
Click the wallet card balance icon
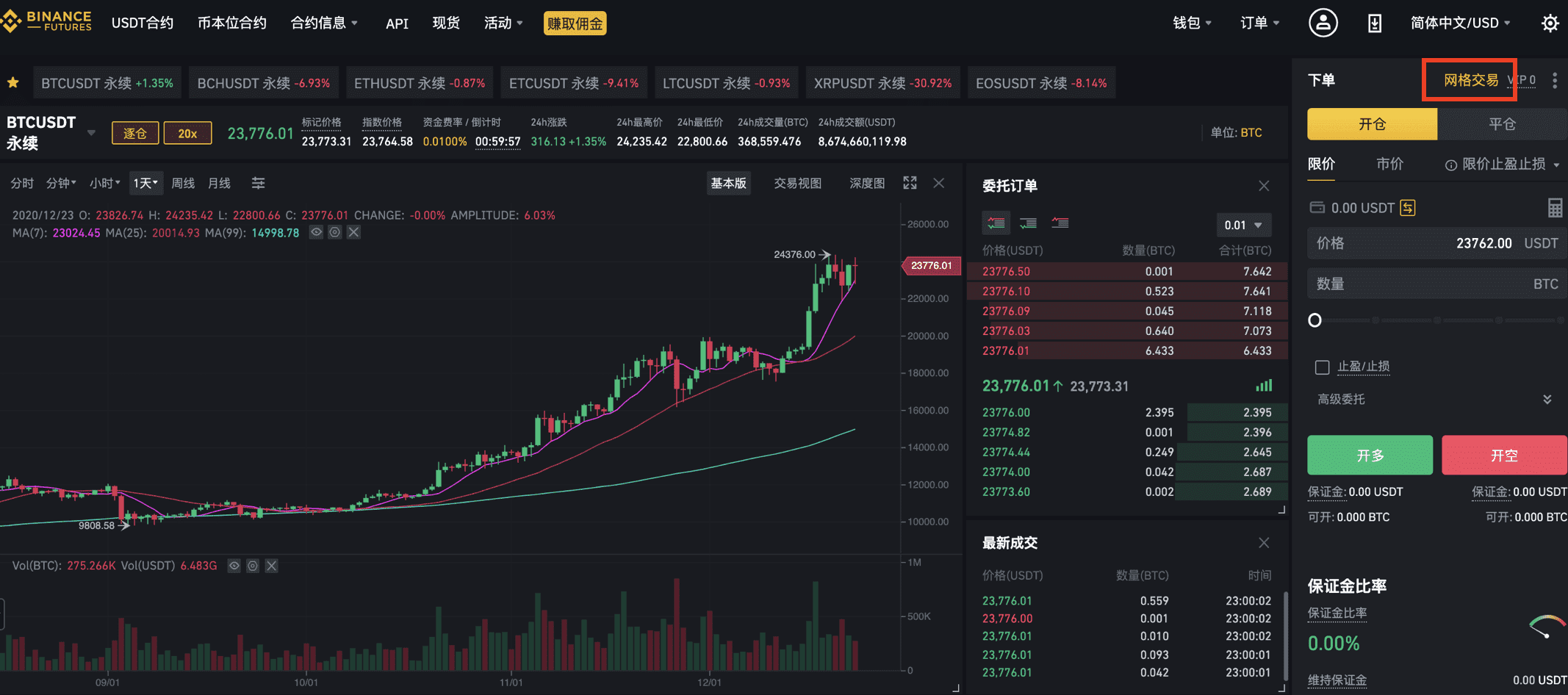click(1317, 208)
